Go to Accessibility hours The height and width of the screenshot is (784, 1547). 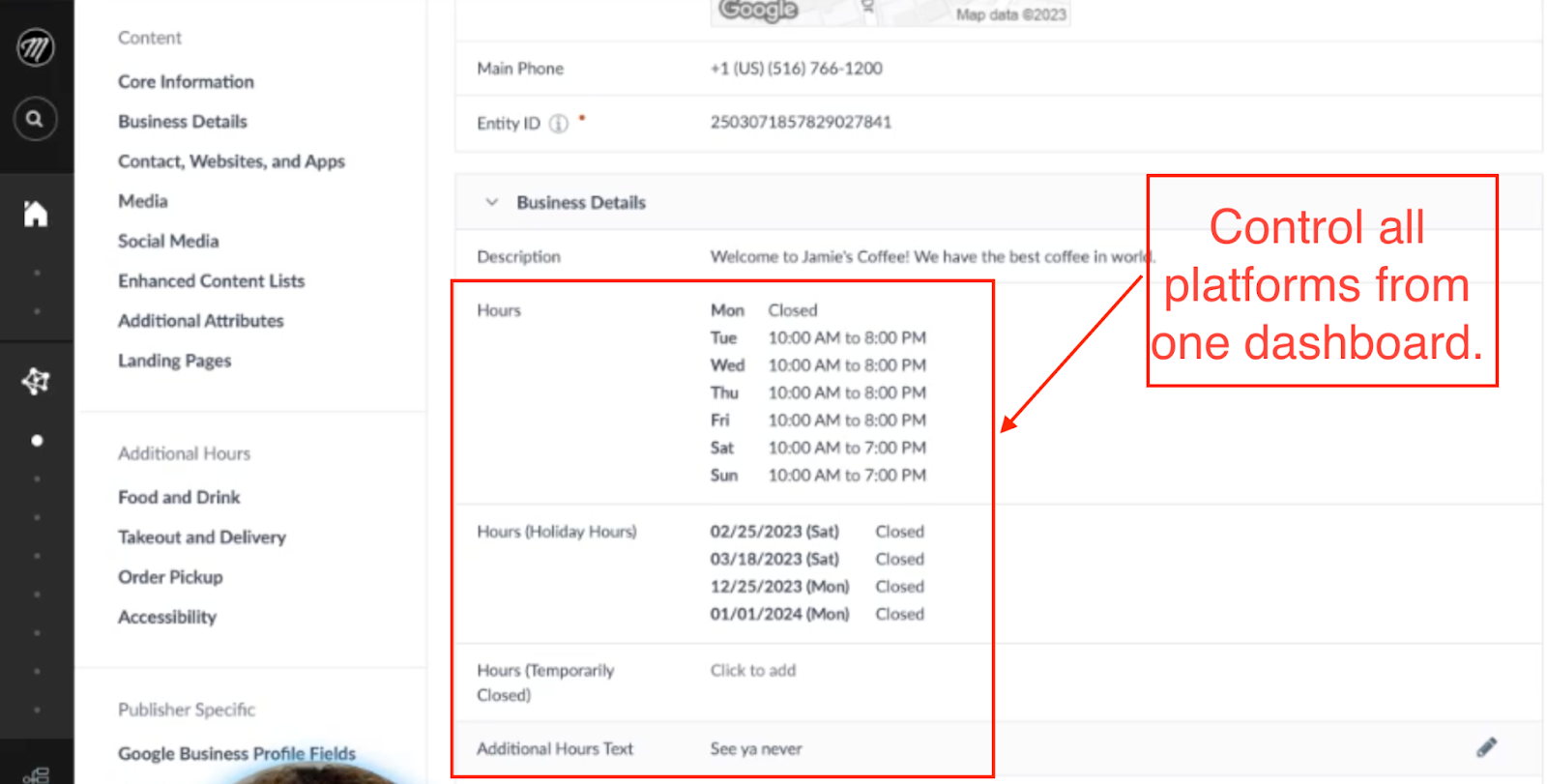[167, 617]
